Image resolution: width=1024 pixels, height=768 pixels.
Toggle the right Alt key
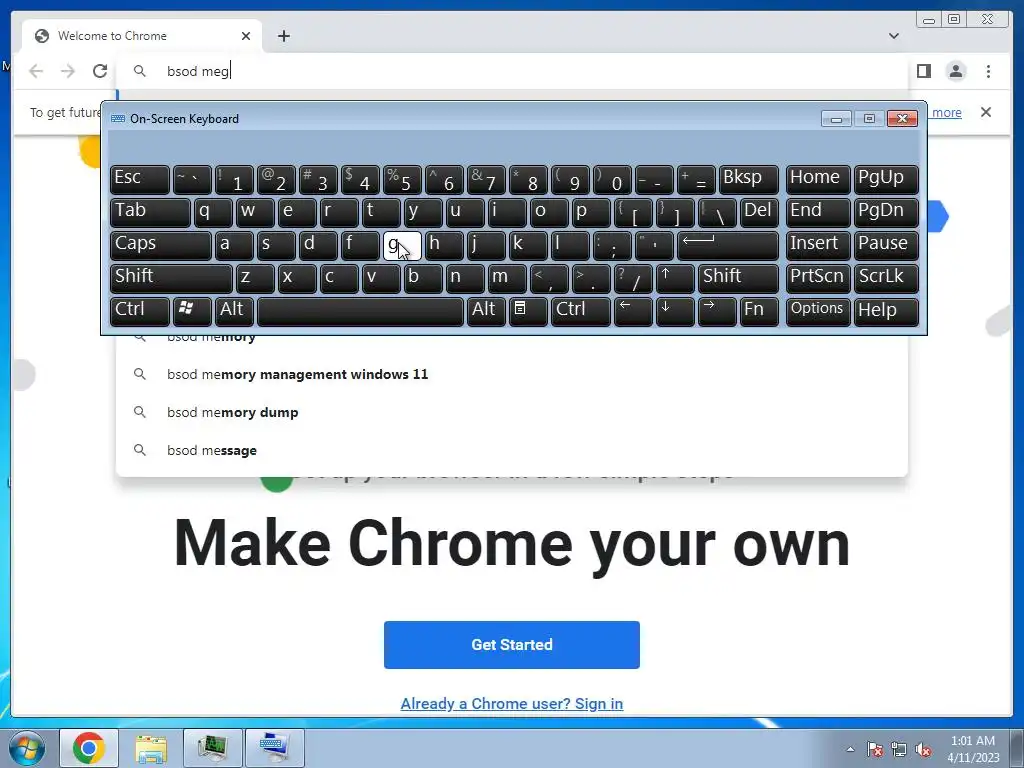[x=486, y=311]
